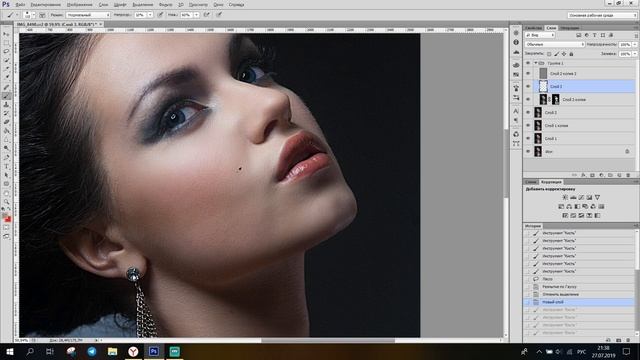The width and height of the screenshot is (640, 360).
Task: Add a Curves adjustment
Action: [581, 198]
